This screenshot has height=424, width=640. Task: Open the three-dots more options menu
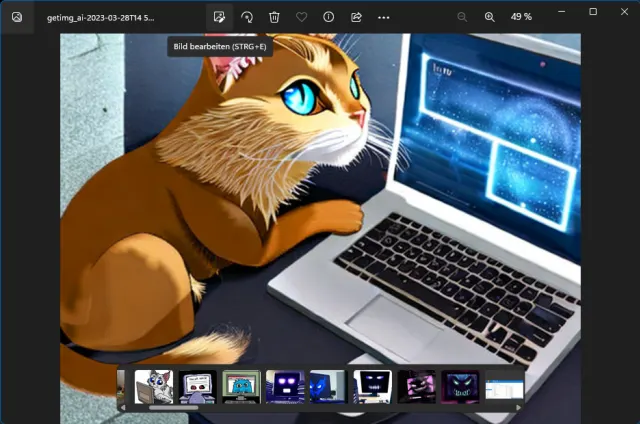[x=384, y=17]
